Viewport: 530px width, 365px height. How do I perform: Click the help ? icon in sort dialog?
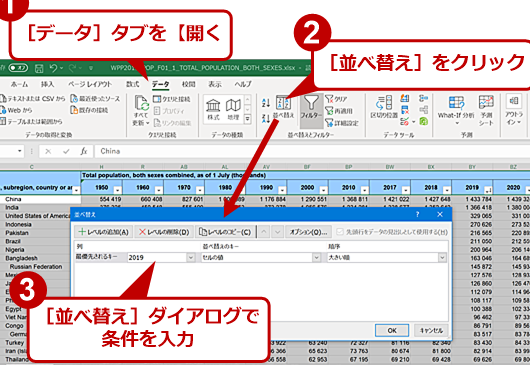coord(417,214)
